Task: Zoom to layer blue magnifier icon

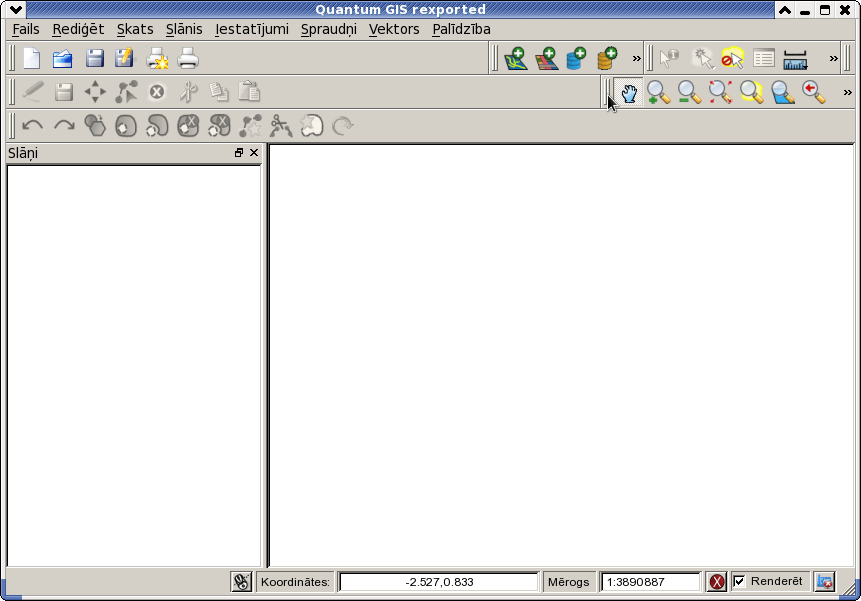Action: click(x=782, y=92)
